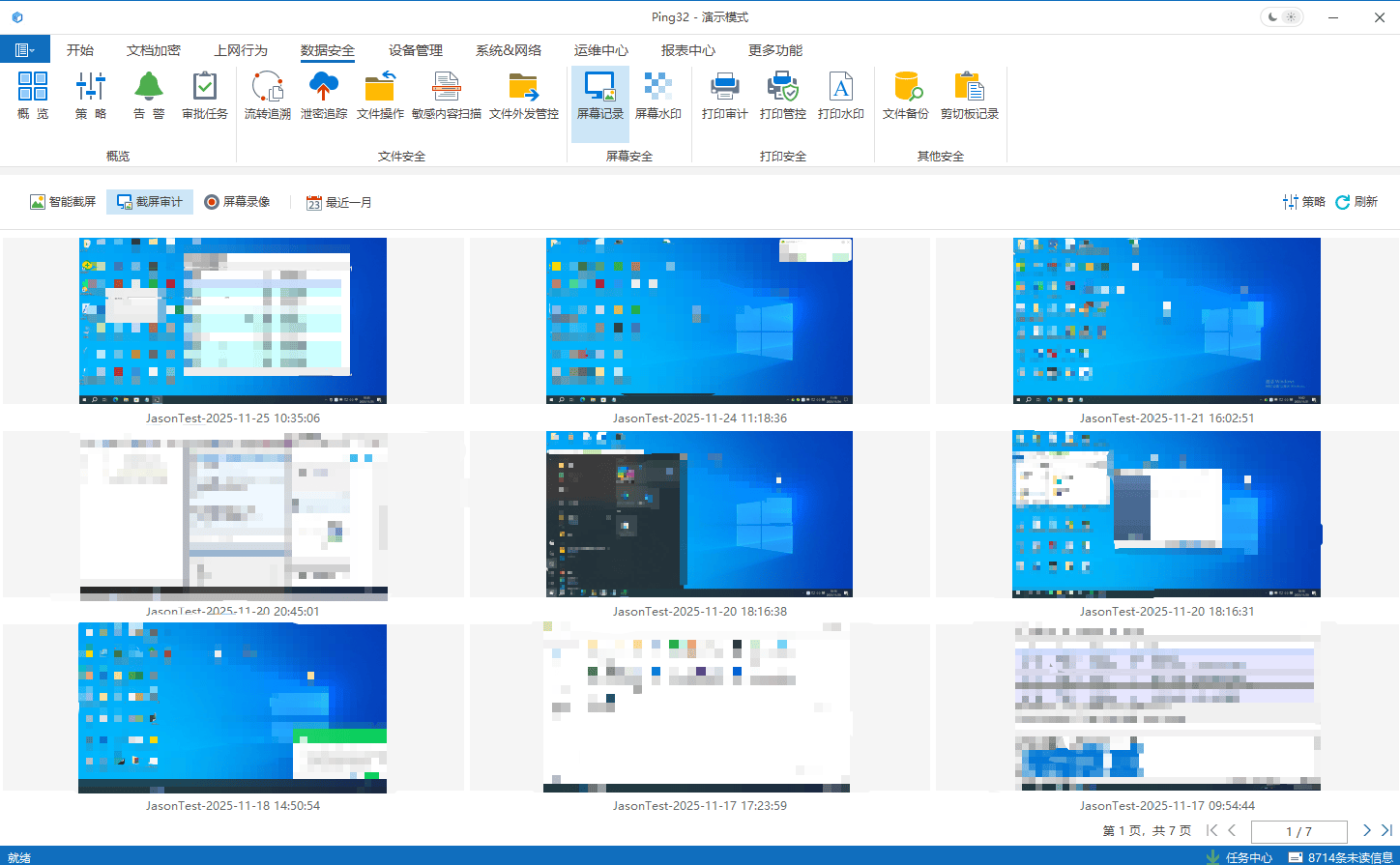This screenshot has width=1400, height=865.
Task: Expand the blue application menu dropdown
Action: (x=25, y=50)
